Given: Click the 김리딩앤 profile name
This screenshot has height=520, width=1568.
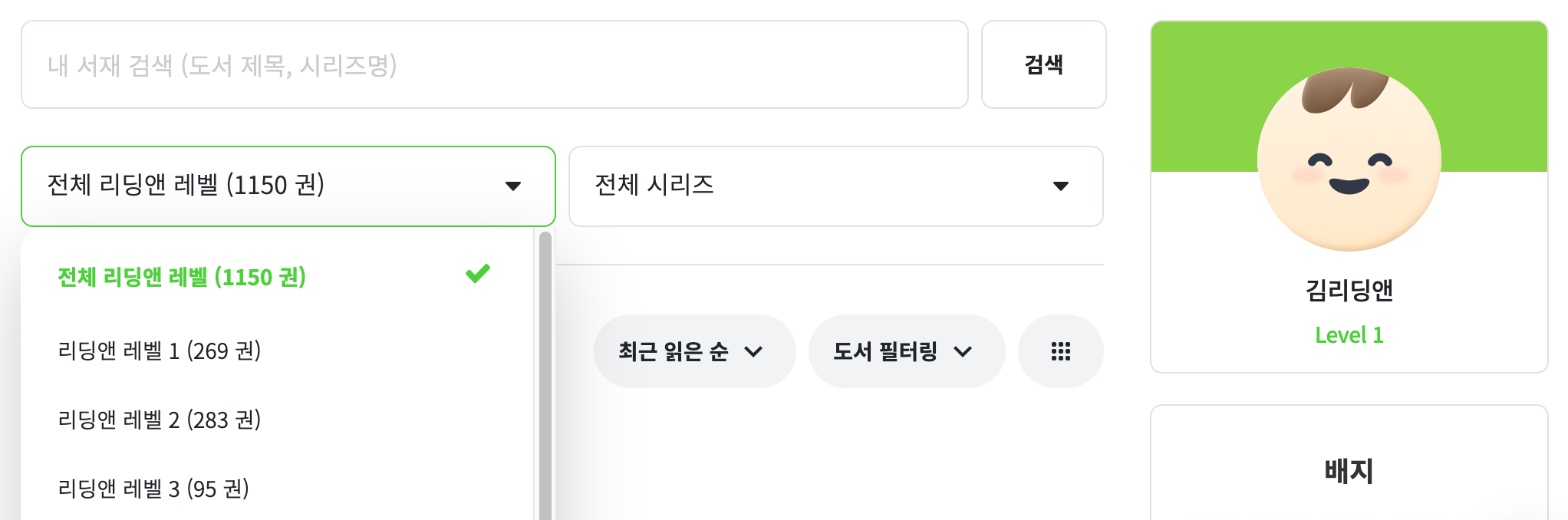Looking at the screenshot, I should (x=1349, y=291).
